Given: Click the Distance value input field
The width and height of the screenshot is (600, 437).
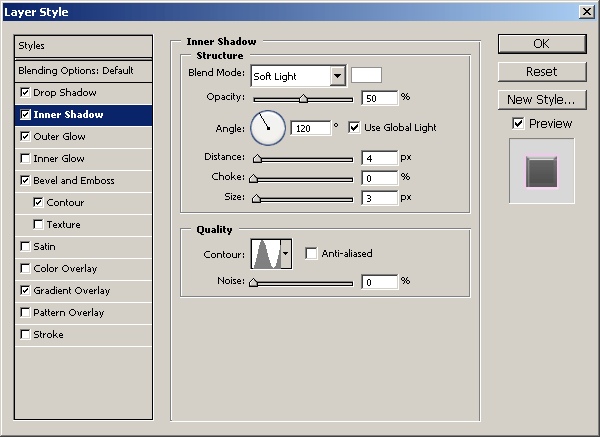Looking at the screenshot, I should point(380,158).
